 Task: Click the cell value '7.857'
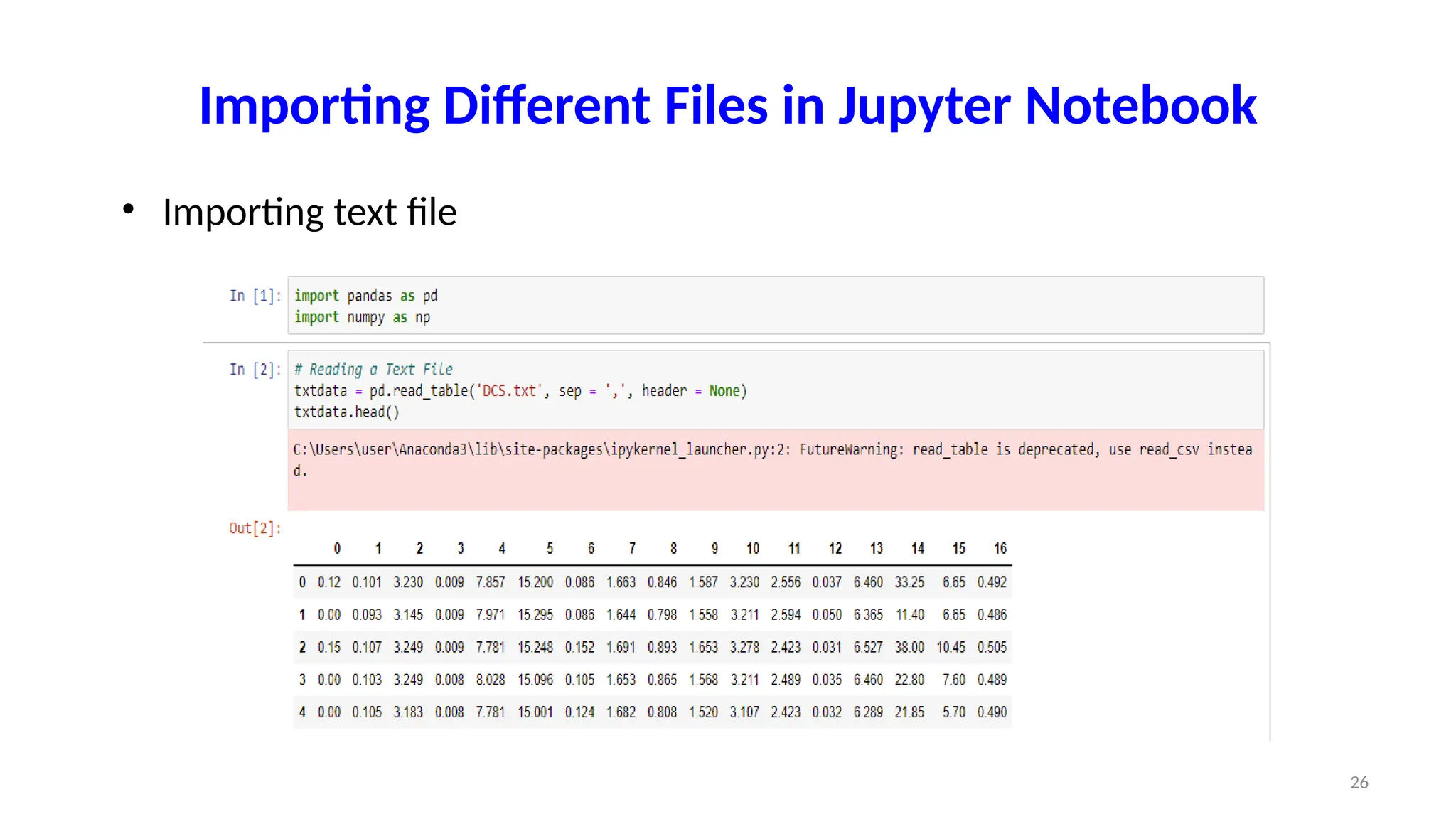pyautogui.click(x=491, y=582)
